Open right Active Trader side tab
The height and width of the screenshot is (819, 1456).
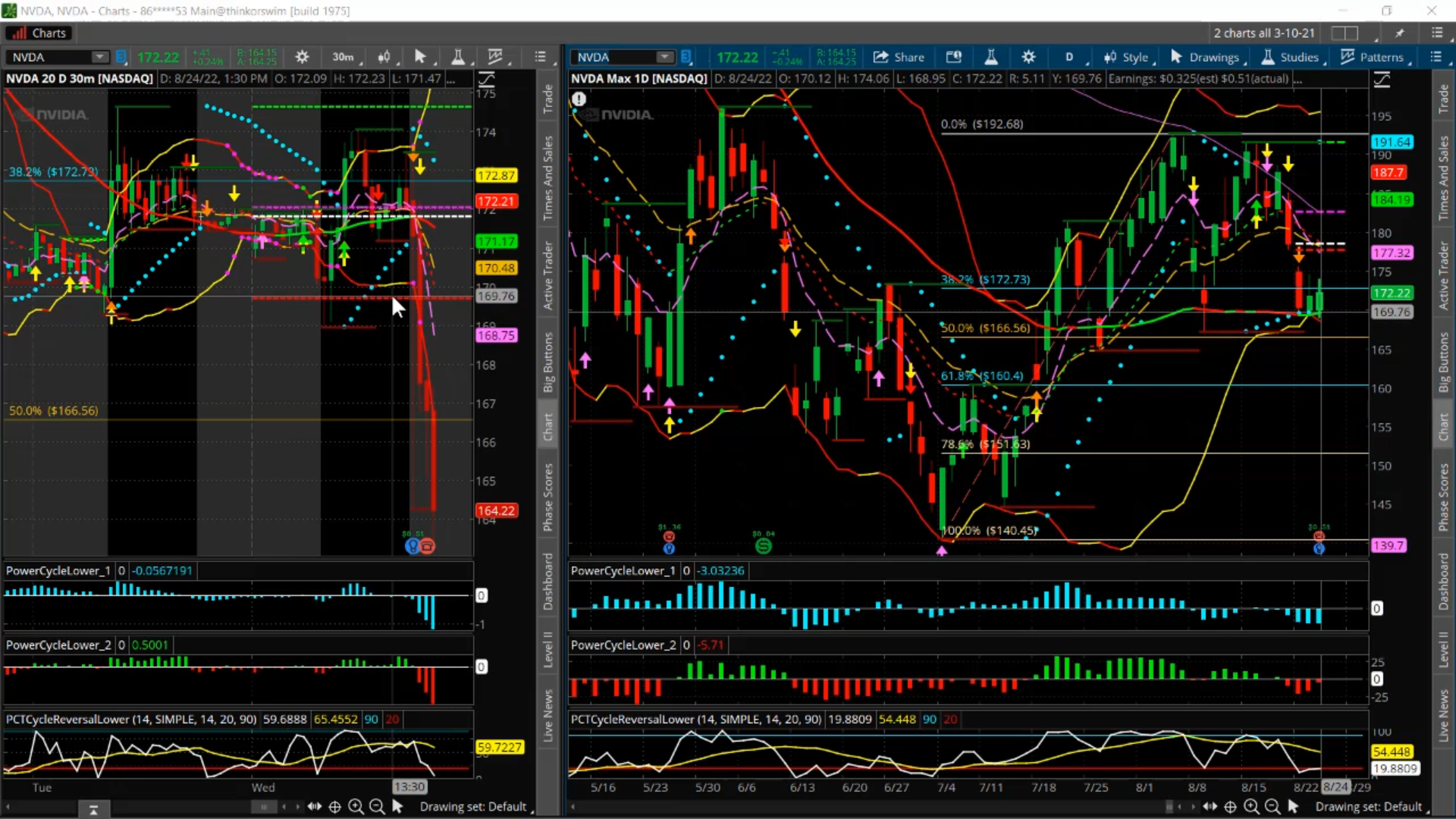coord(1443,275)
